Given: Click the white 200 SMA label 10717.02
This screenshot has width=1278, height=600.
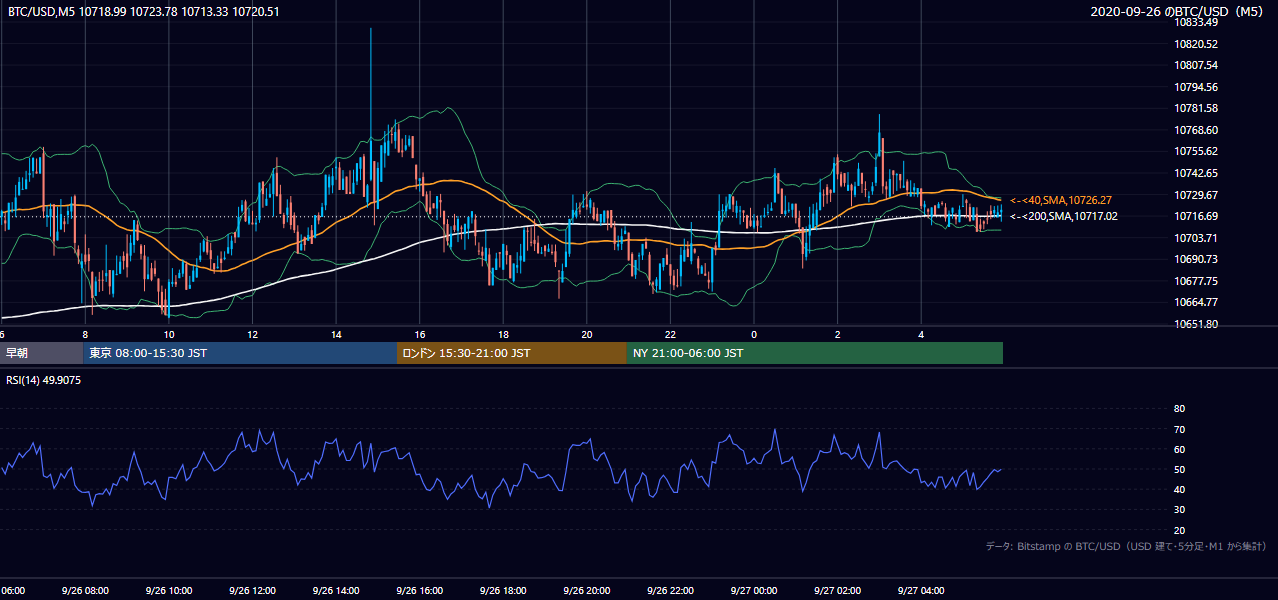Looking at the screenshot, I should 1063,216.
